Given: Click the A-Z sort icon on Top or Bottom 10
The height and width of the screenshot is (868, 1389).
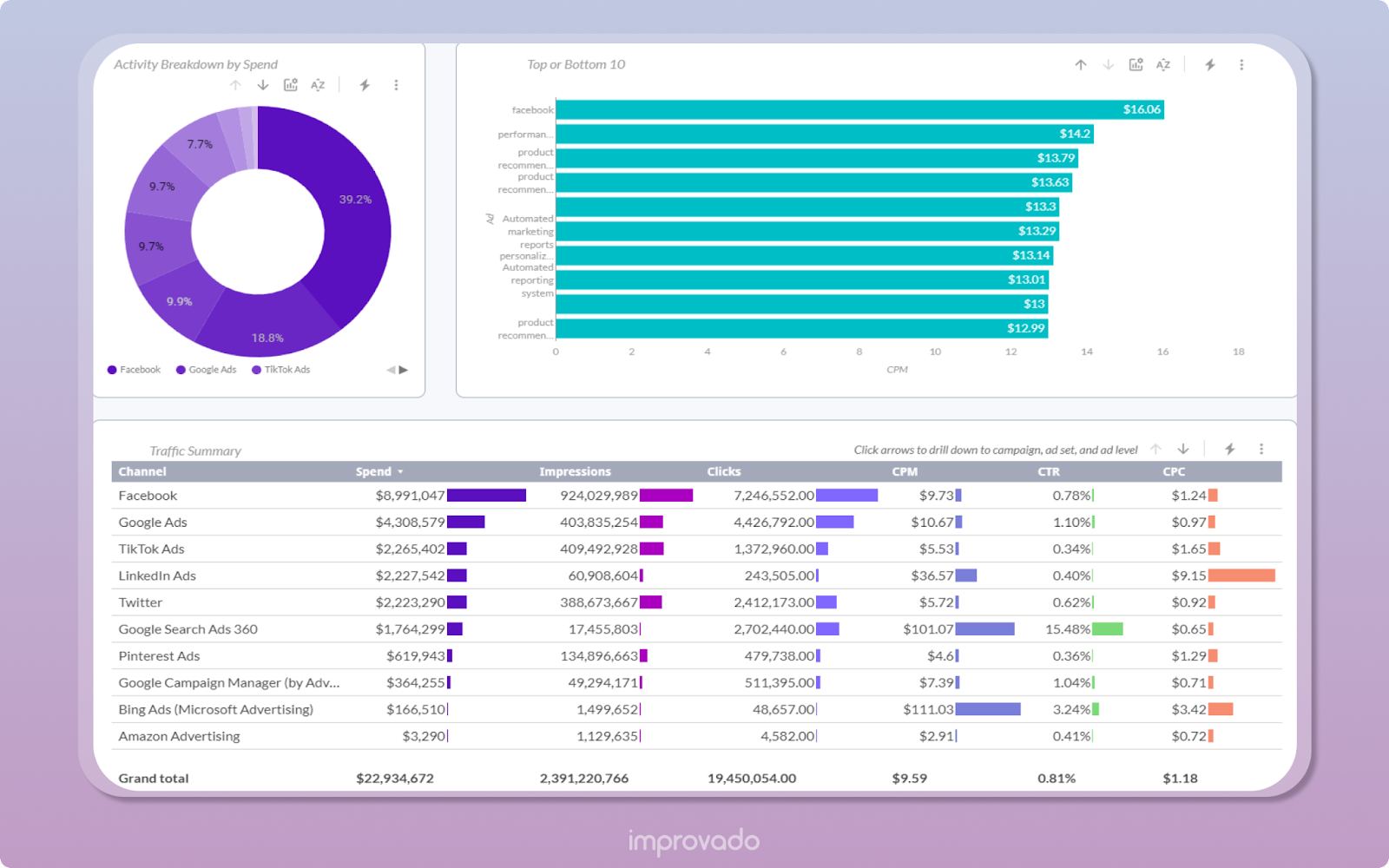Looking at the screenshot, I should click(1163, 64).
